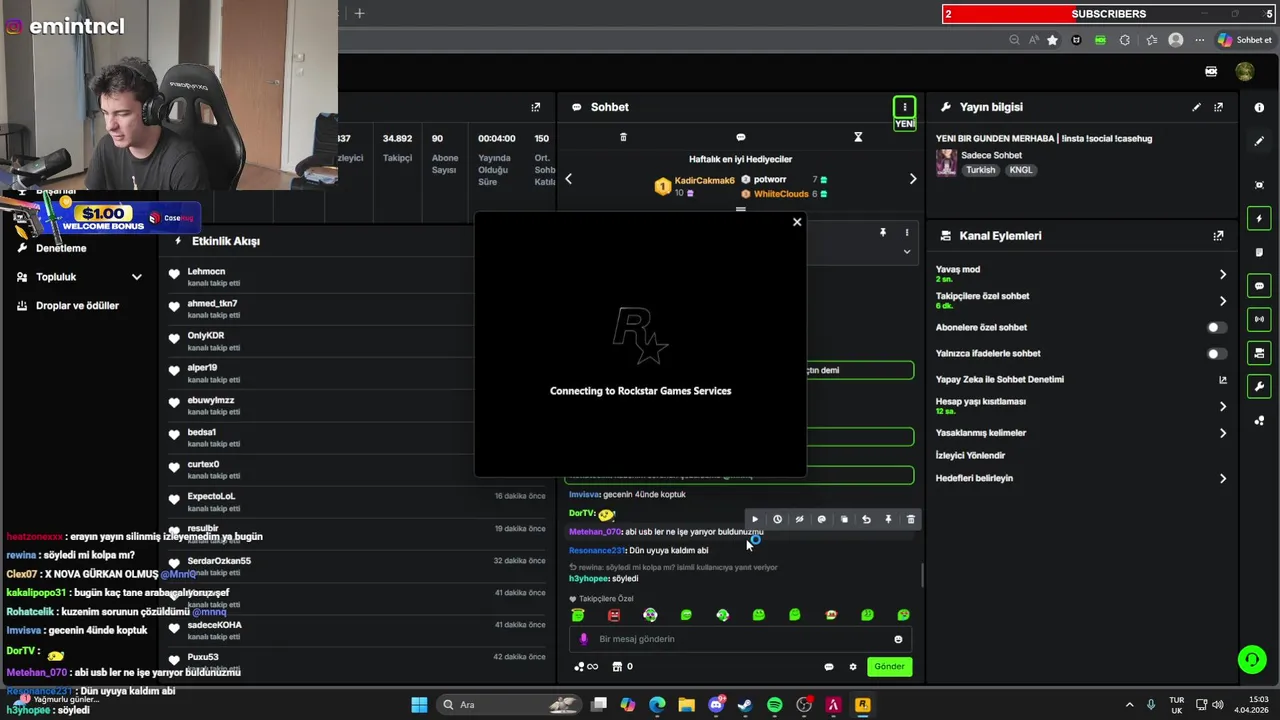Expand Takipçilere özel sohbet settings
The image size is (1280, 720).
point(1222,300)
